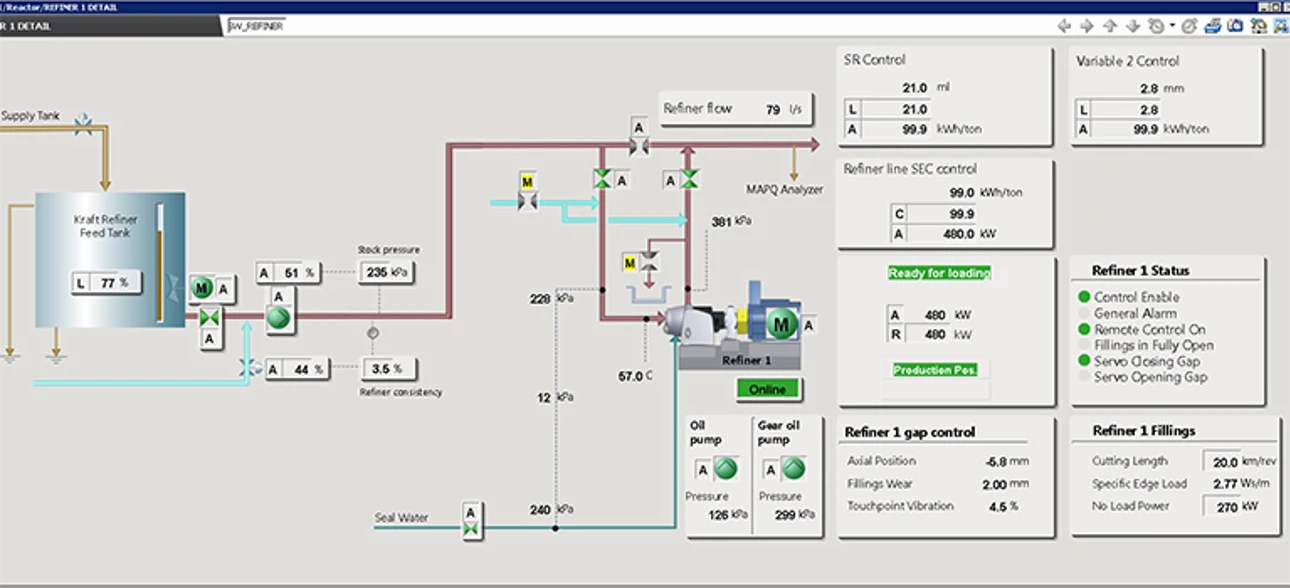Expand the history dropdown arrow beside the clock
Viewport: 1290px width, 588px height.
click(1172, 27)
